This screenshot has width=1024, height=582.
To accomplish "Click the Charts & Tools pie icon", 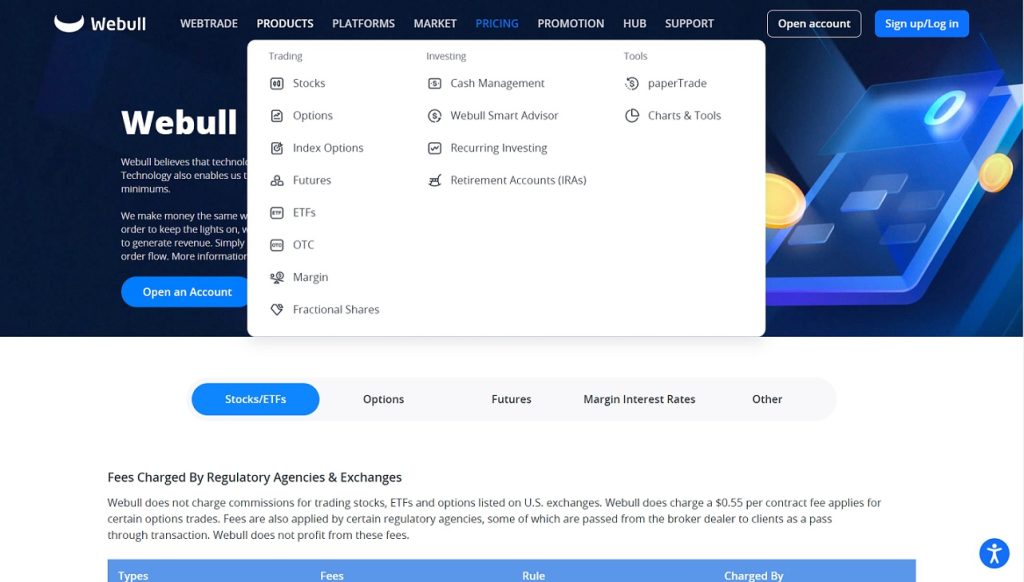I will pos(632,116).
